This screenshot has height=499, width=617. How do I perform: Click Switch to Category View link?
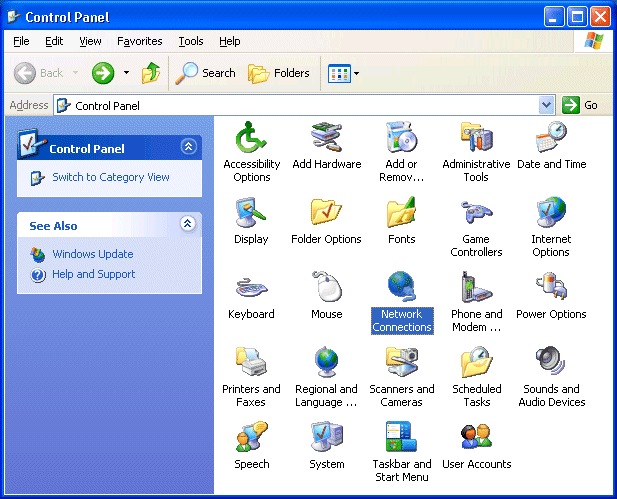click(x=111, y=177)
